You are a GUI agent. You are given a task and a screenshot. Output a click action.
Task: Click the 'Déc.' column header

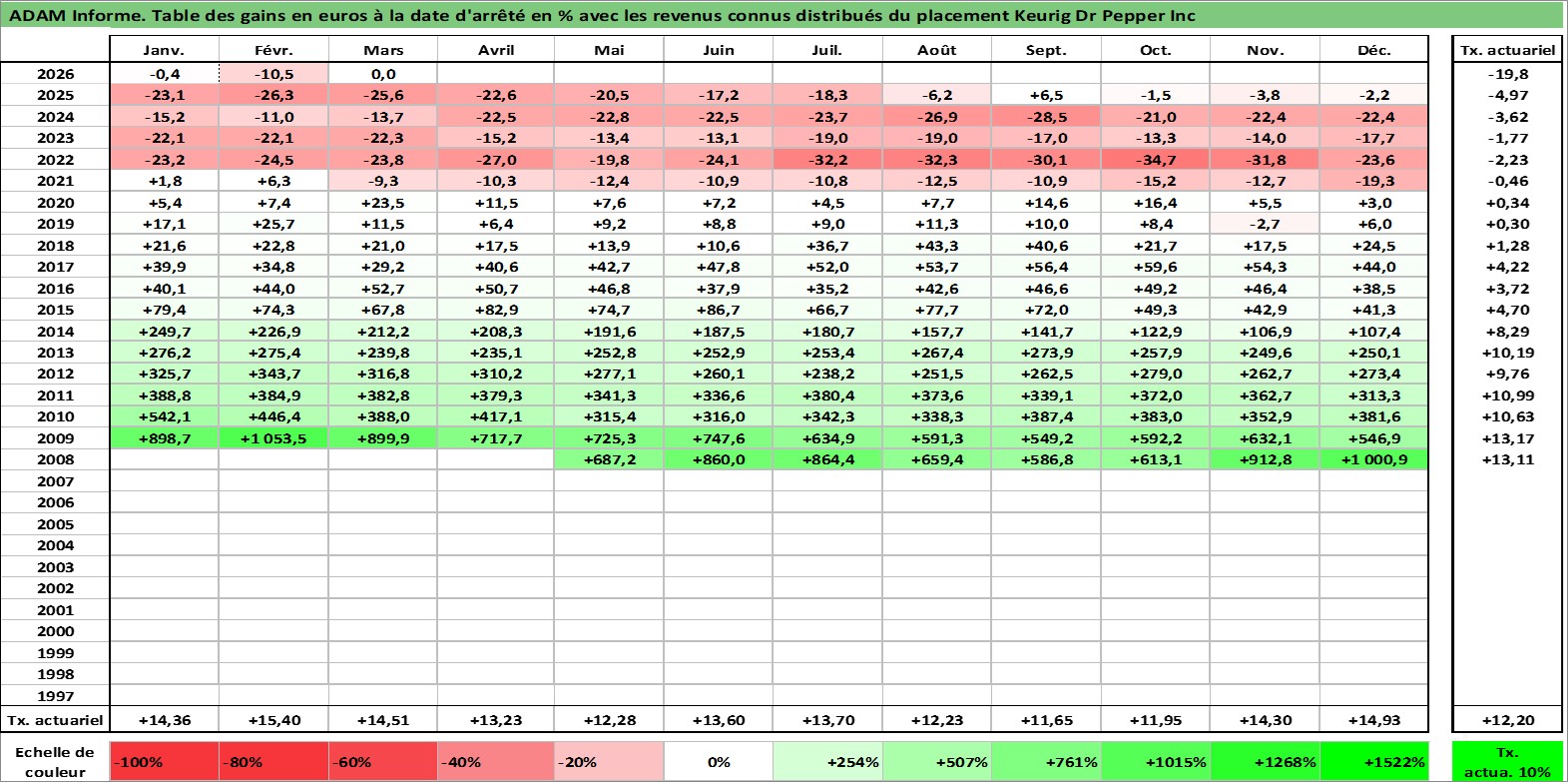tap(1374, 50)
